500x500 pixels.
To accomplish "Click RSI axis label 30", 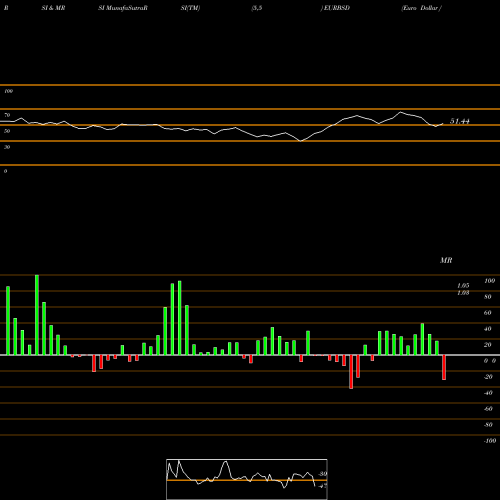I will coord(7,147).
